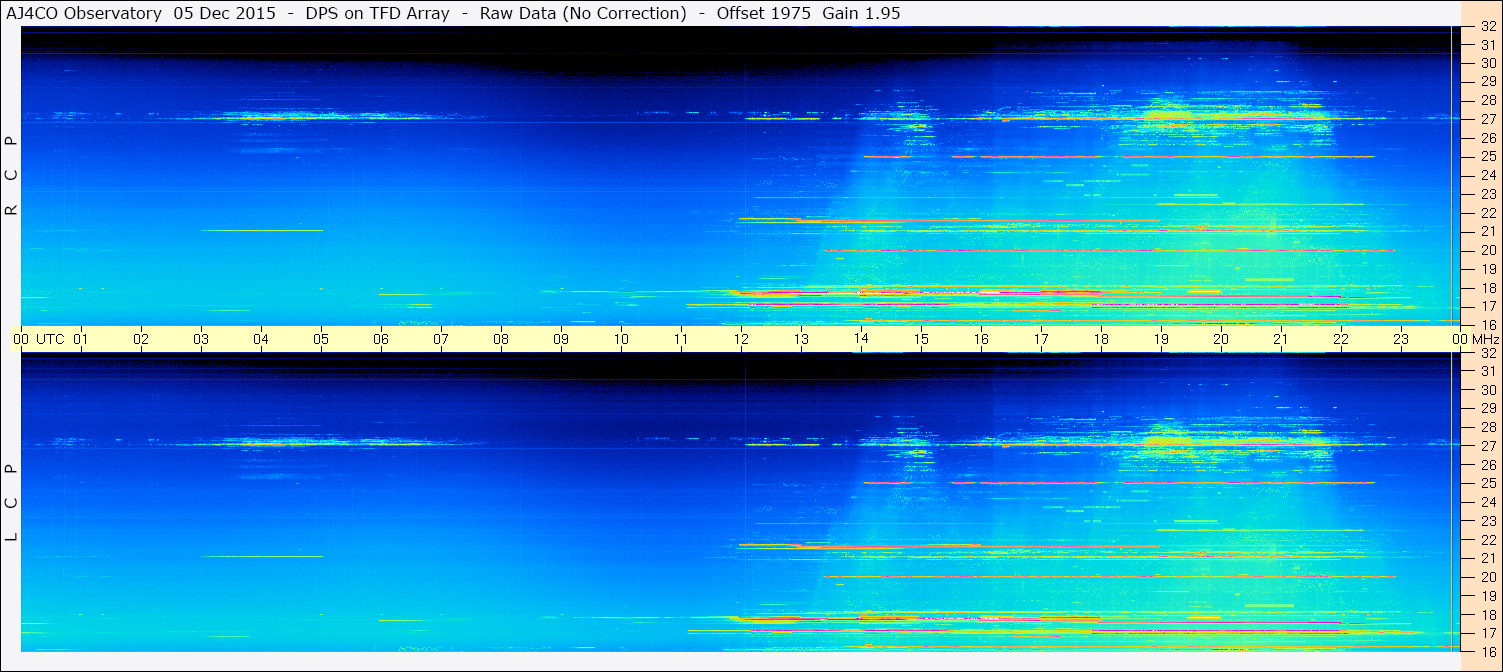Click 'Raw Data (No Correction)' in the header

click(583, 13)
